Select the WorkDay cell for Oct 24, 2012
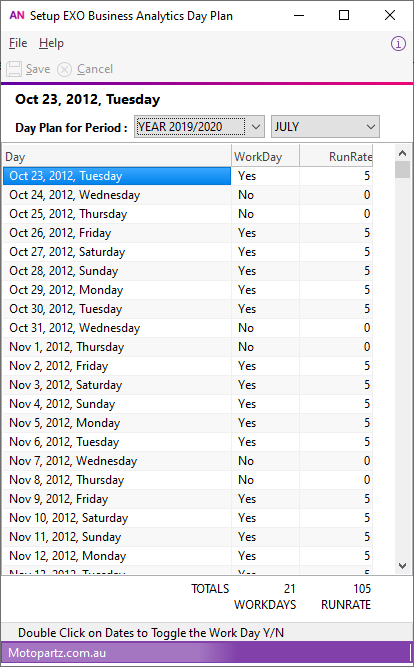Image resolution: width=414 pixels, height=667 pixels. (x=266, y=195)
